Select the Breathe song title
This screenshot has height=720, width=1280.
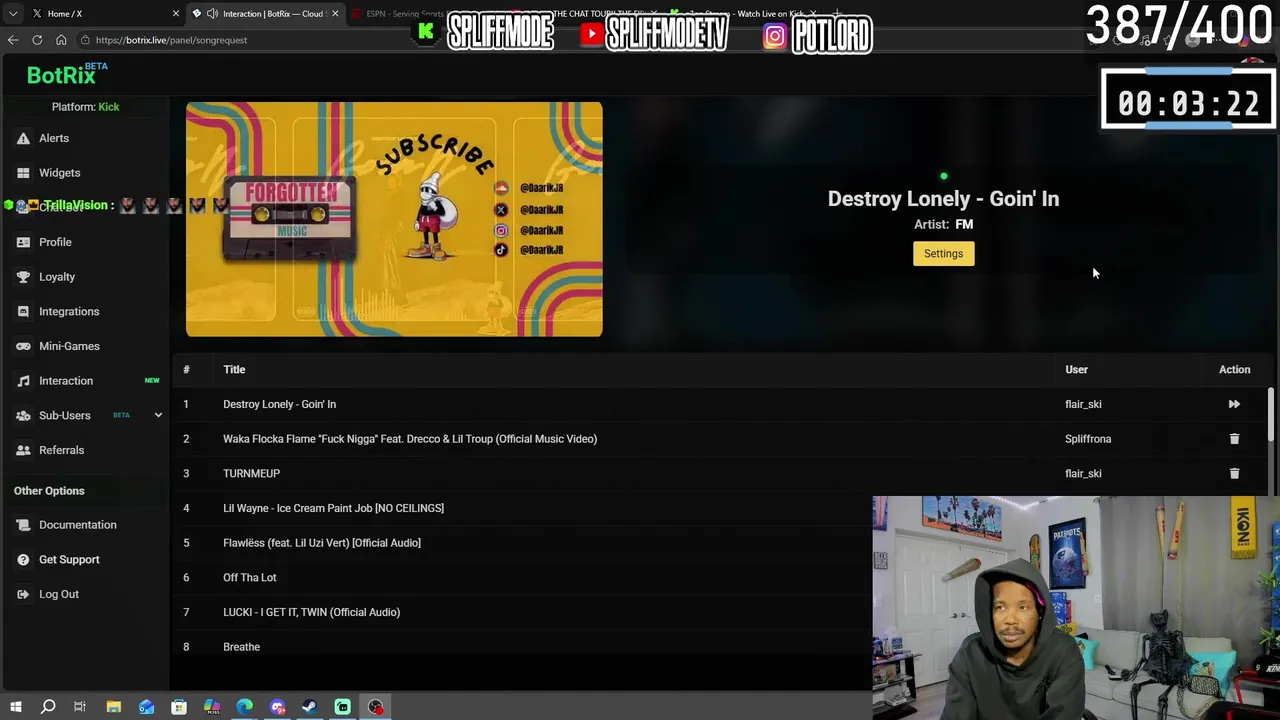click(x=241, y=647)
